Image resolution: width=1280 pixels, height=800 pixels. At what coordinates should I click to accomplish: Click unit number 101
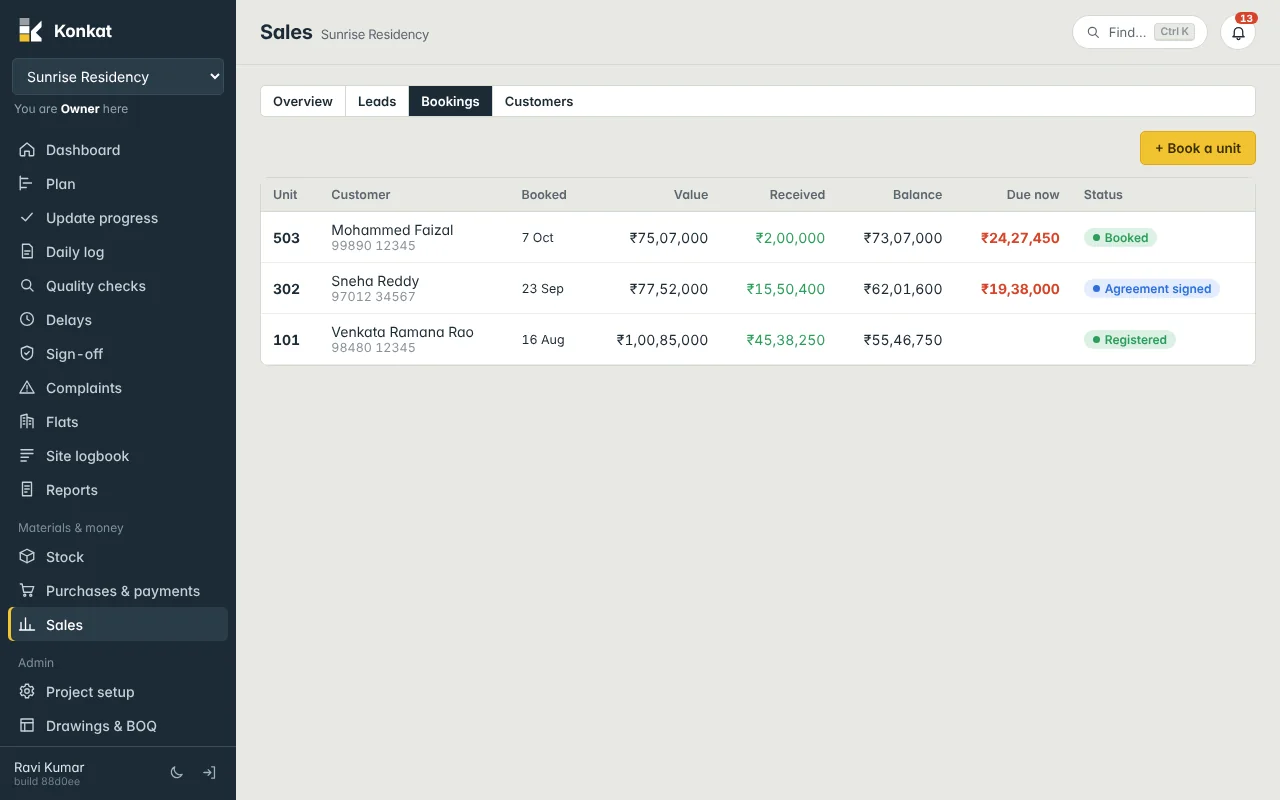tap(286, 340)
